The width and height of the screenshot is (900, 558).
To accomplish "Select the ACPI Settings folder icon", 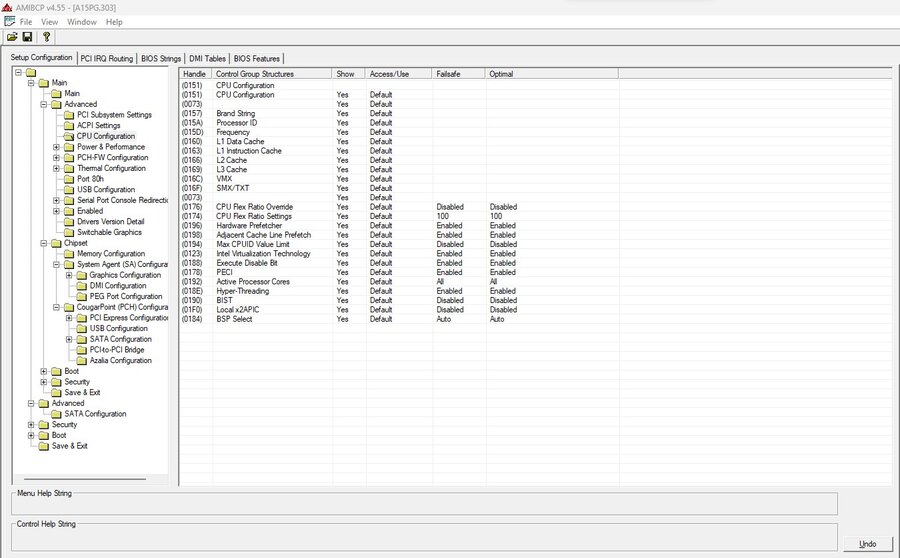I will pos(69,125).
